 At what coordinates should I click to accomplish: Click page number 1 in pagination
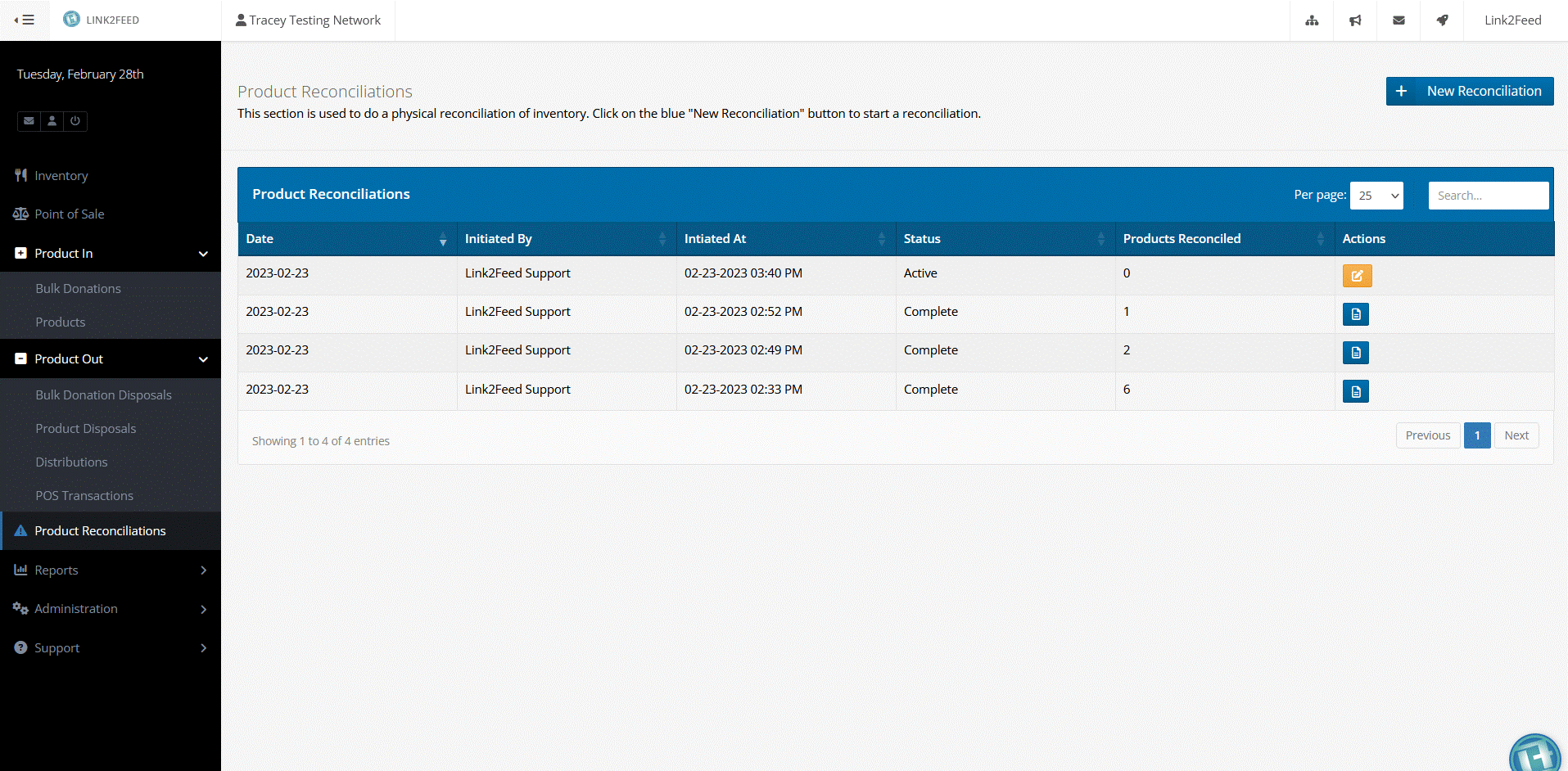(x=1477, y=435)
